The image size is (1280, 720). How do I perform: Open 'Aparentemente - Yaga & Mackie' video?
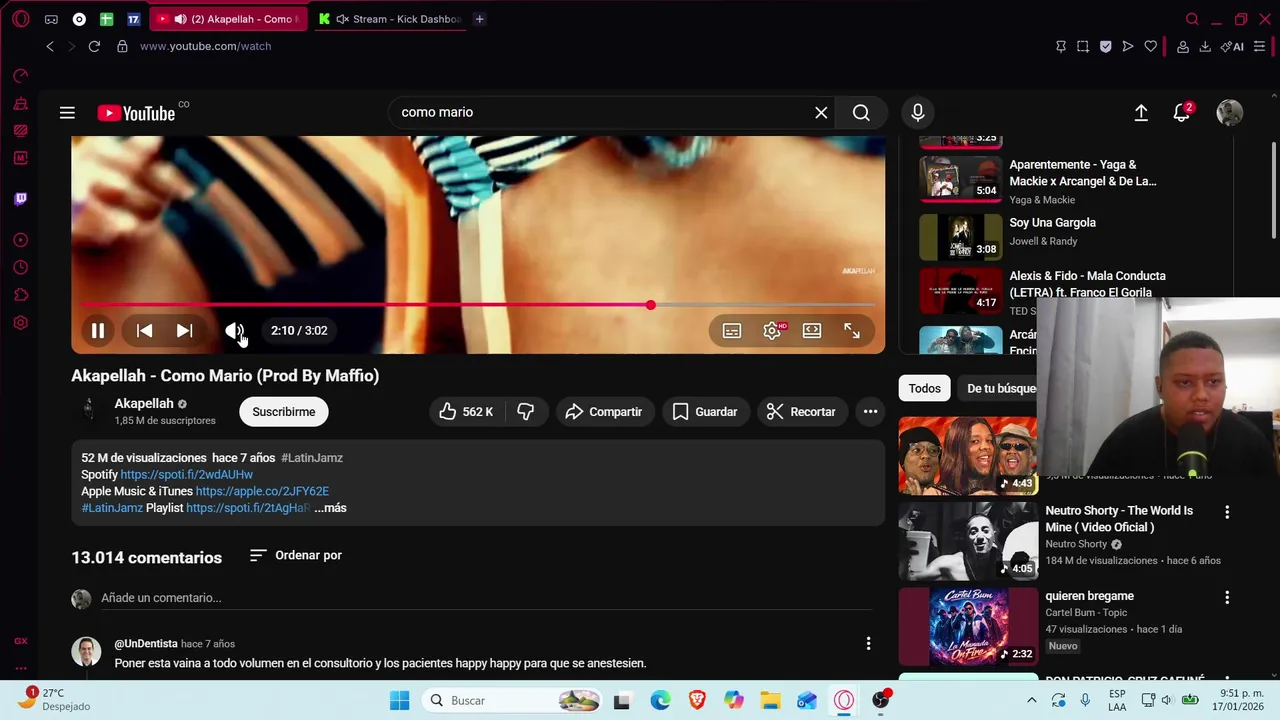coord(1082,173)
